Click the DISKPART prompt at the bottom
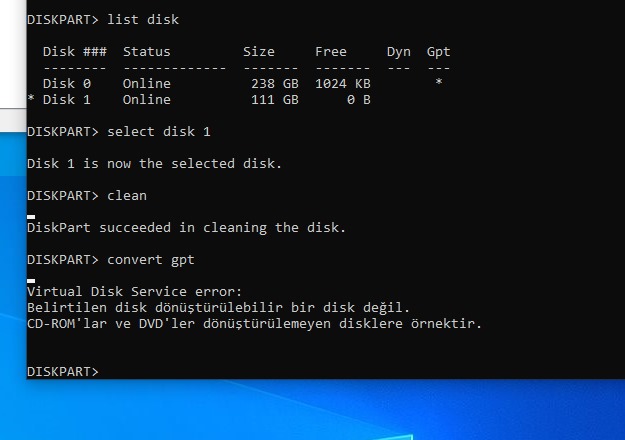The width and height of the screenshot is (625, 440). coord(63,371)
